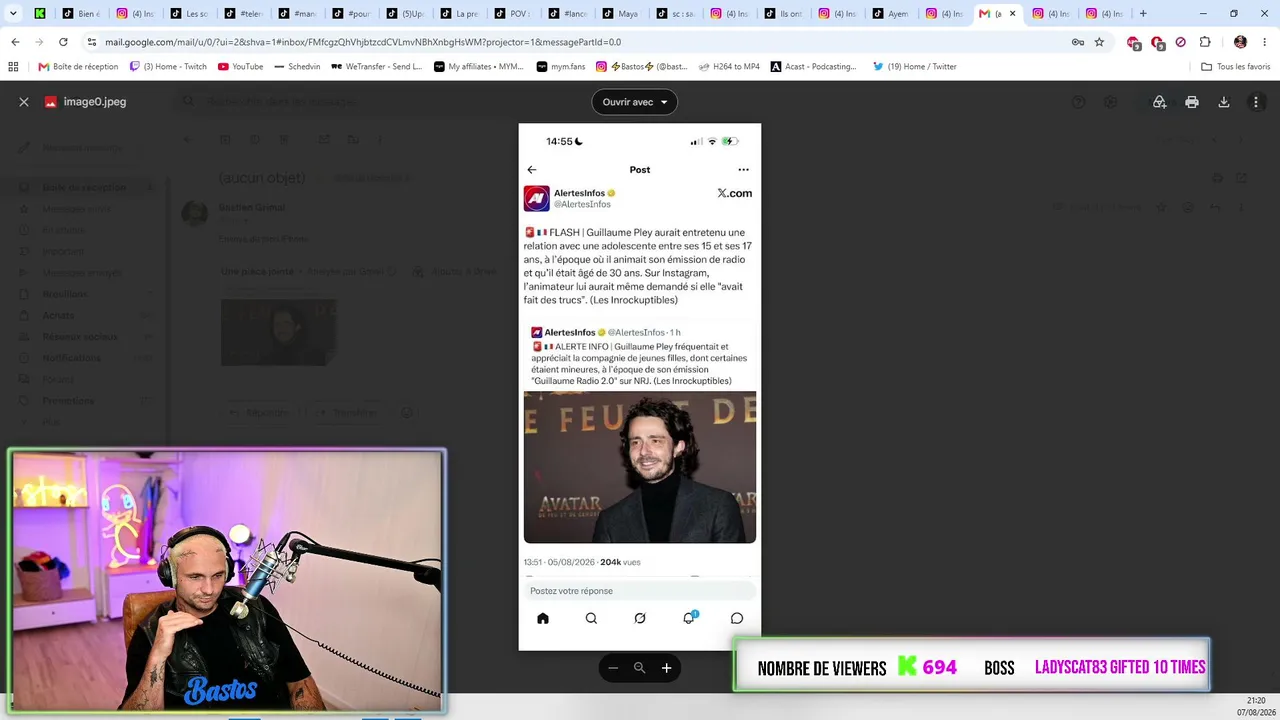This screenshot has height=720, width=1280.
Task: Click the Grok icon in X nav bar
Action: click(x=640, y=618)
